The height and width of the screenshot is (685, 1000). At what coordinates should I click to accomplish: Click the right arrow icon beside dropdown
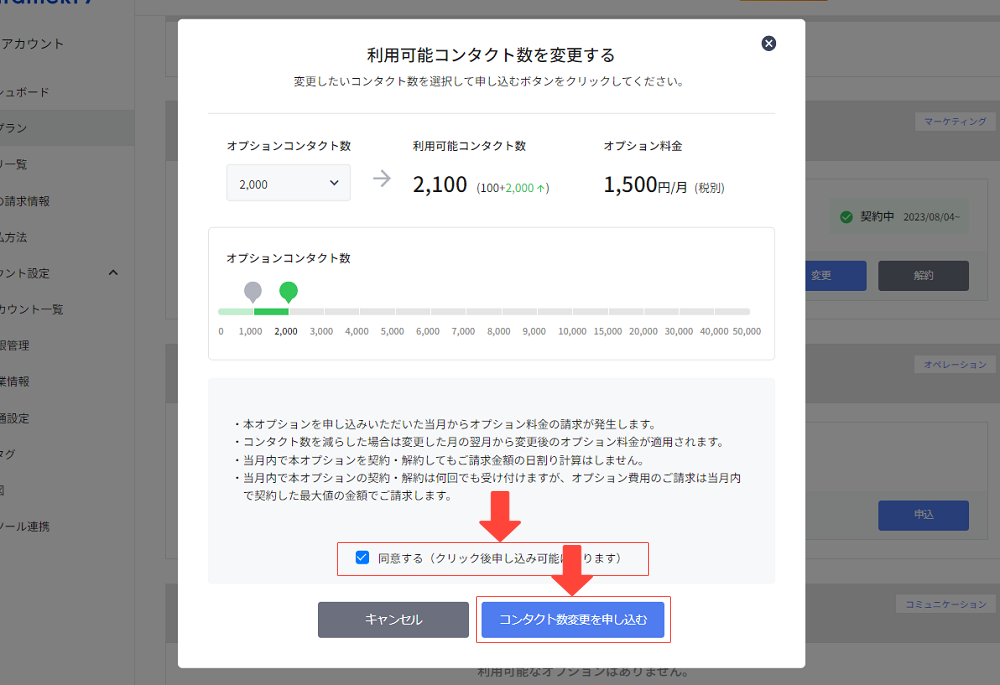[x=381, y=178]
